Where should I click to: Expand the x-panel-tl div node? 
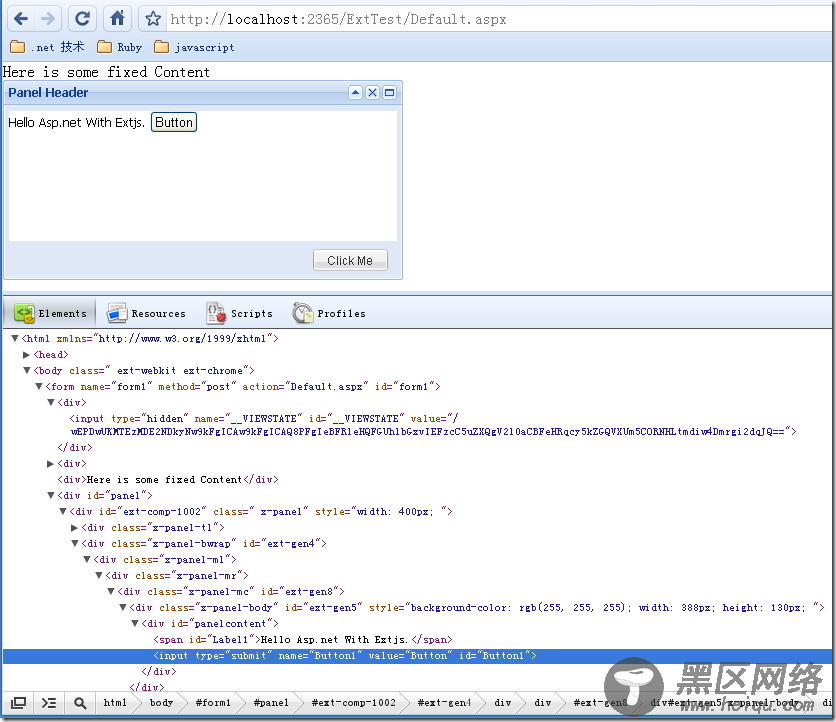tap(75, 527)
